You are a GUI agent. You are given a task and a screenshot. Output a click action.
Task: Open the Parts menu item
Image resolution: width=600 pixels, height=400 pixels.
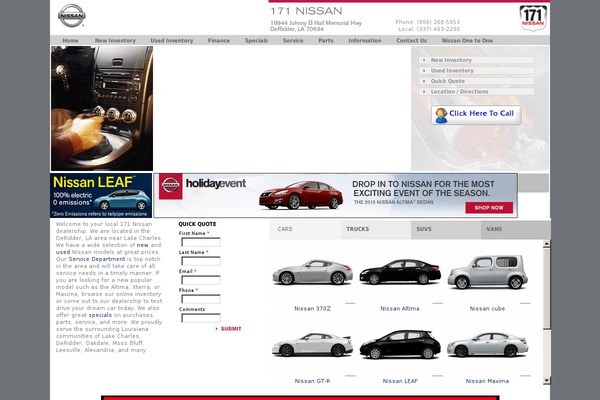tap(326, 41)
